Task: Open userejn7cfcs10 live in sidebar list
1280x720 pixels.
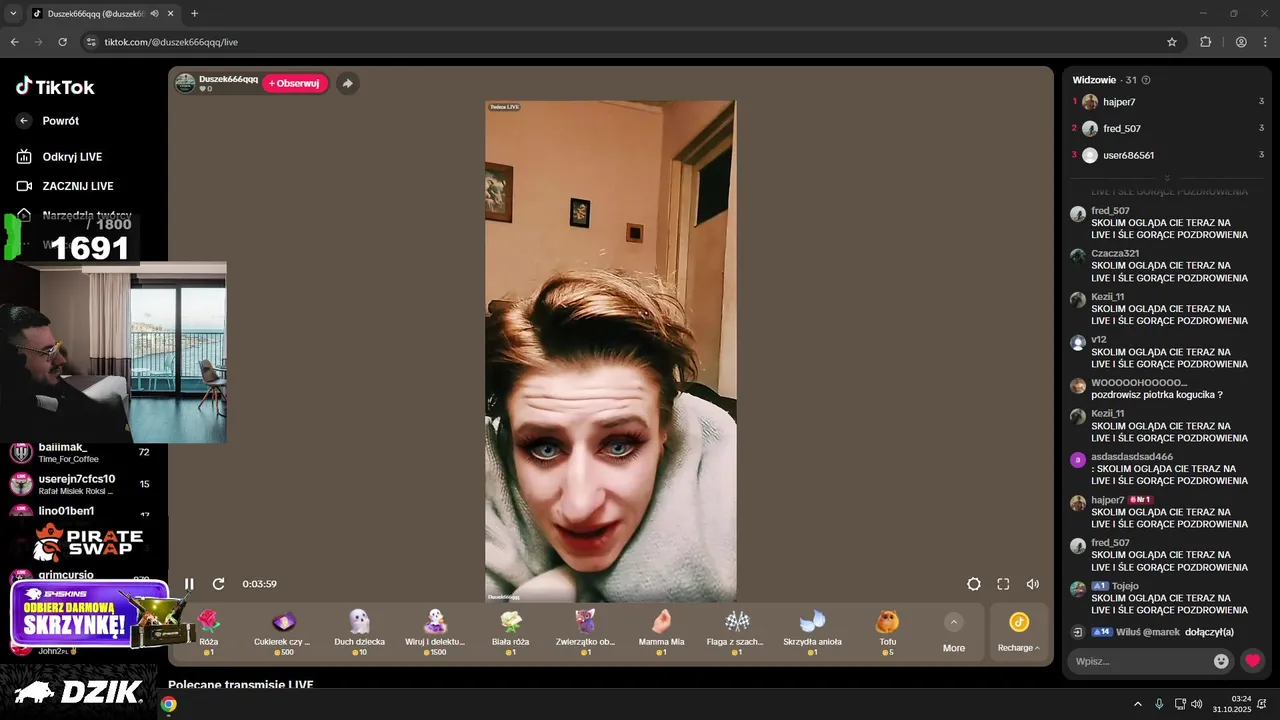Action: 80,485
